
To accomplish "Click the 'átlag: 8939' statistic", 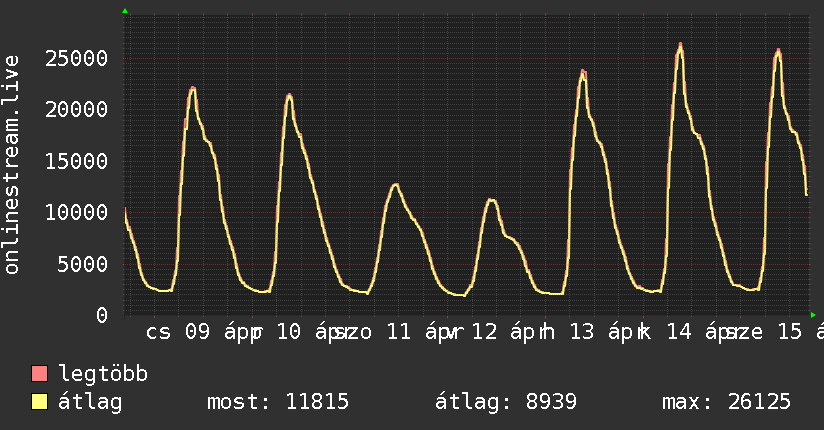I will click(x=506, y=402).
